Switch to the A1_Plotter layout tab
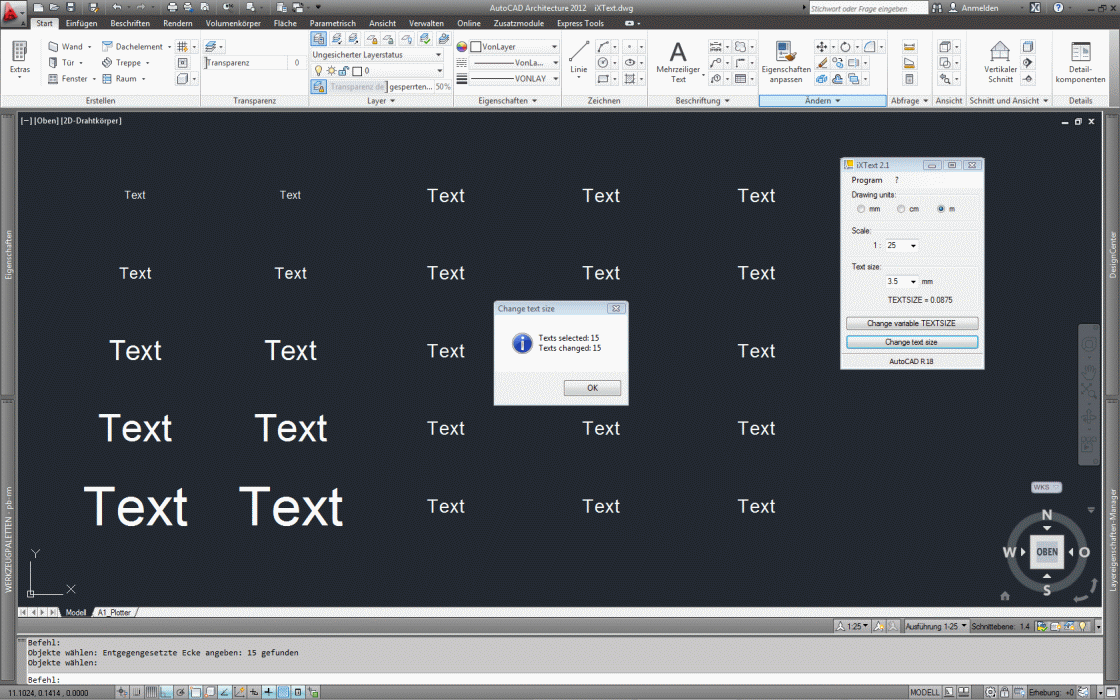The image size is (1120, 700). coord(114,612)
